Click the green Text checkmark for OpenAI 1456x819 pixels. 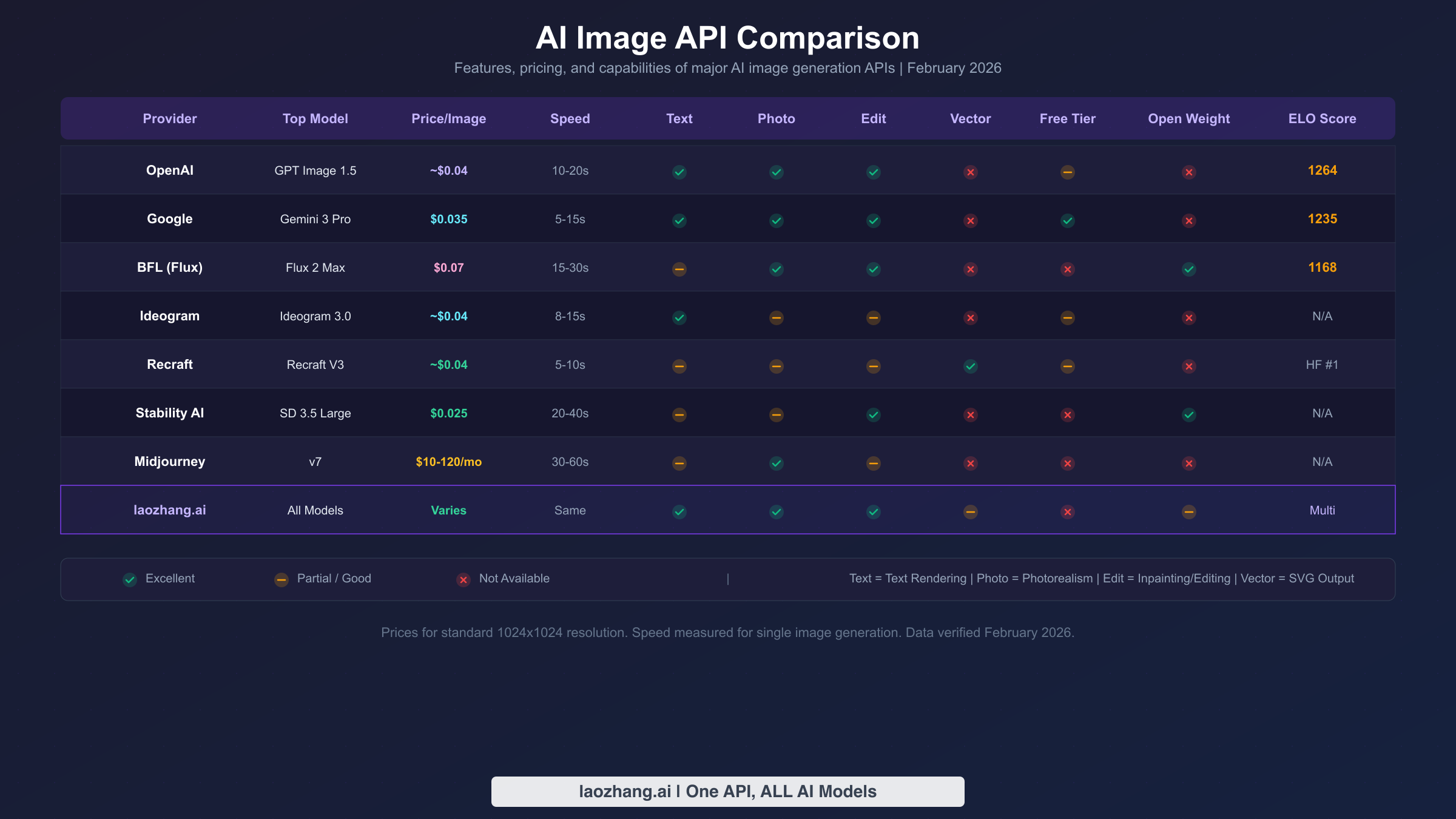pyautogui.click(x=679, y=172)
